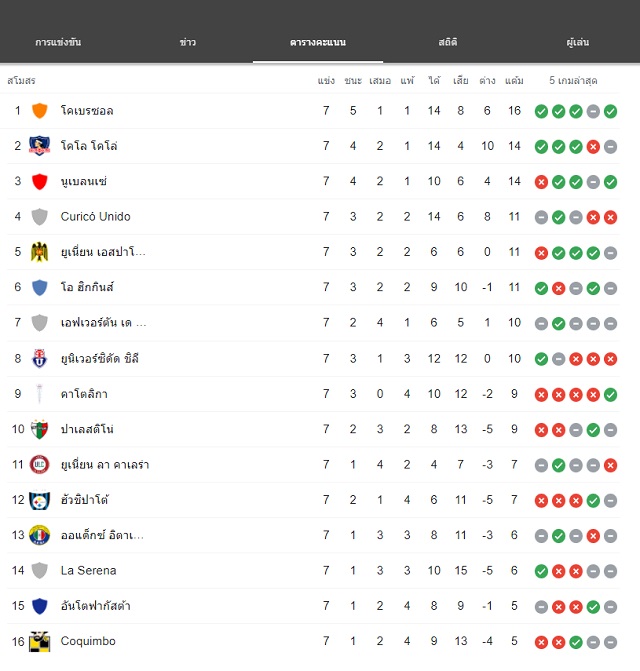Open the ผู้เล่น tab
Image resolution: width=640 pixels, height=671 pixels.
(578, 42)
